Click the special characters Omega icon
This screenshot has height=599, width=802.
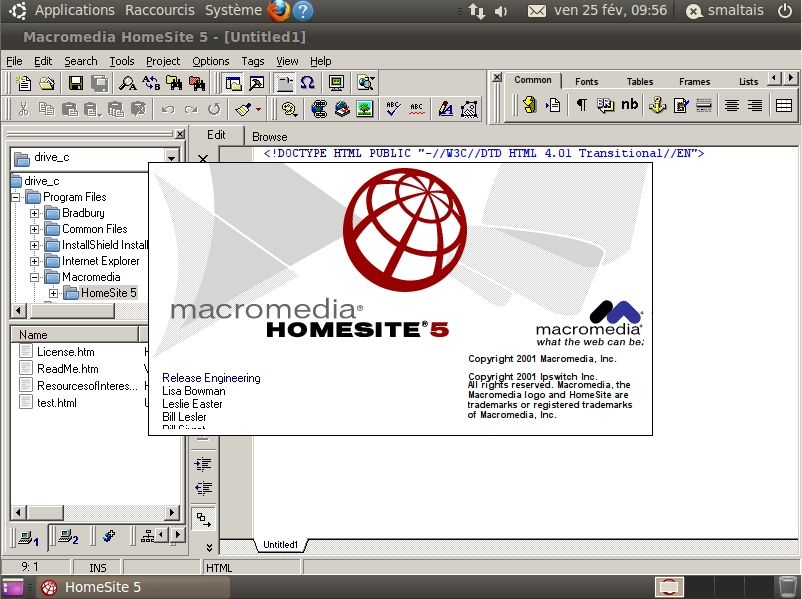[x=307, y=83]
